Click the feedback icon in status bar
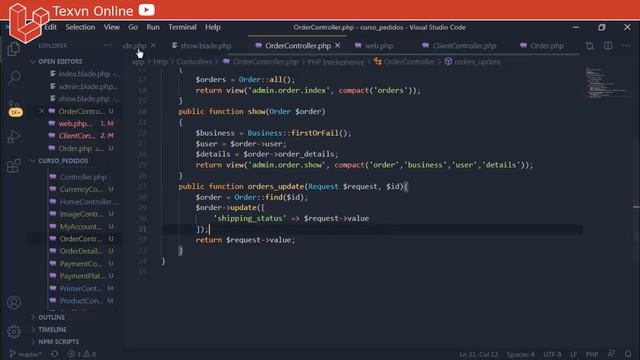Screen dimensions: 640x360 click(611, 354)
